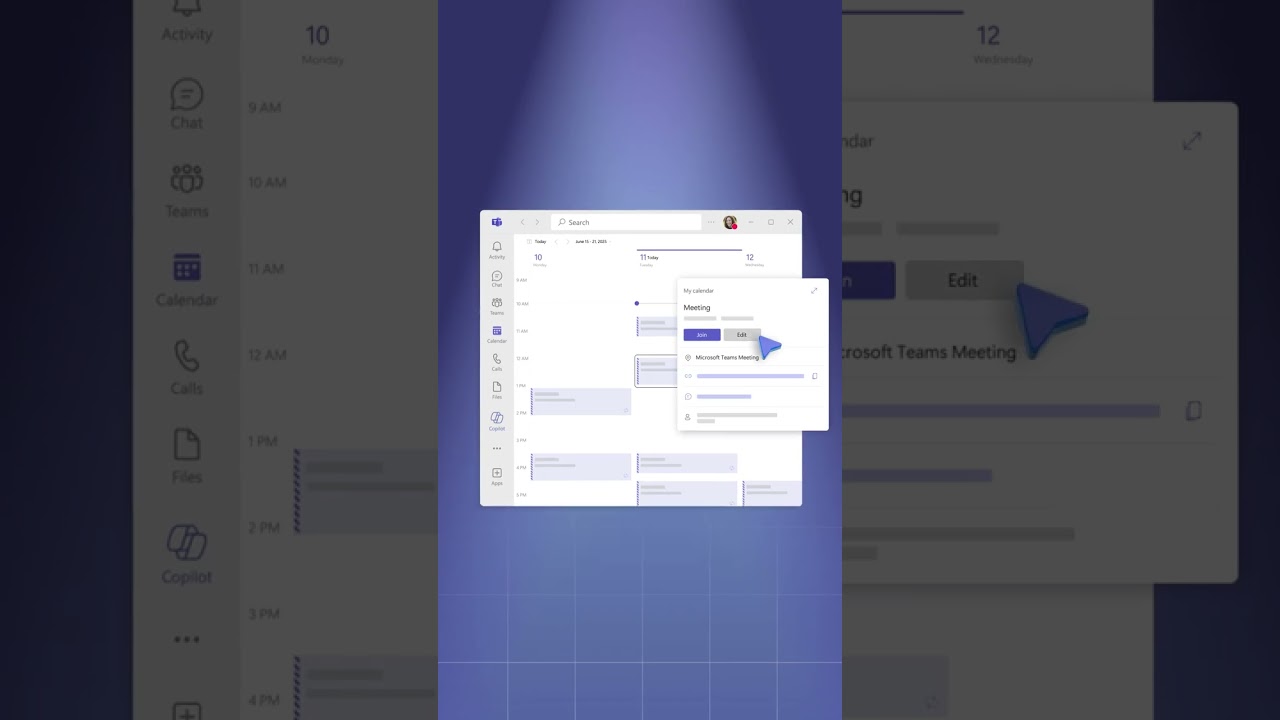Select Wednesday 12 column header
This screenshot has height=720, width=1280.
click(753, 260)
